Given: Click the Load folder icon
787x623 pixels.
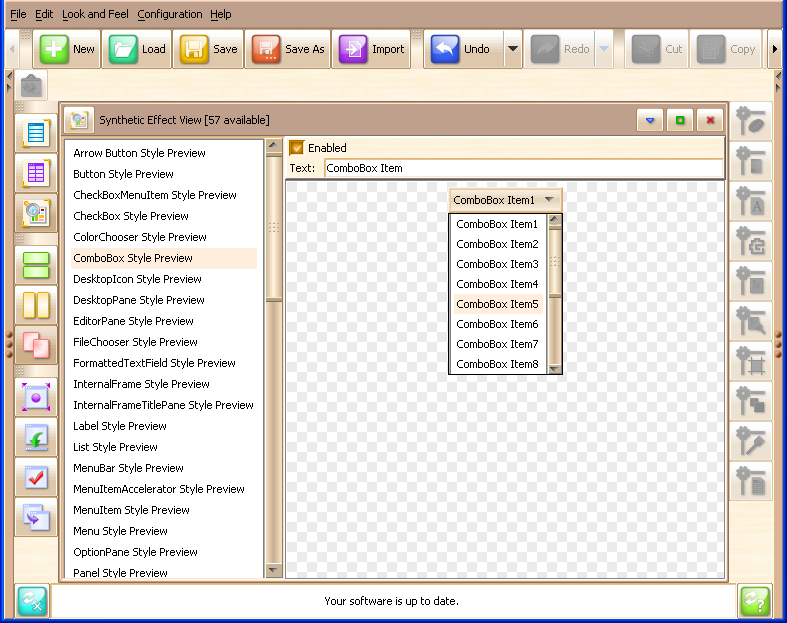Looking at the screenshot, I should click(x=123, y=49).
